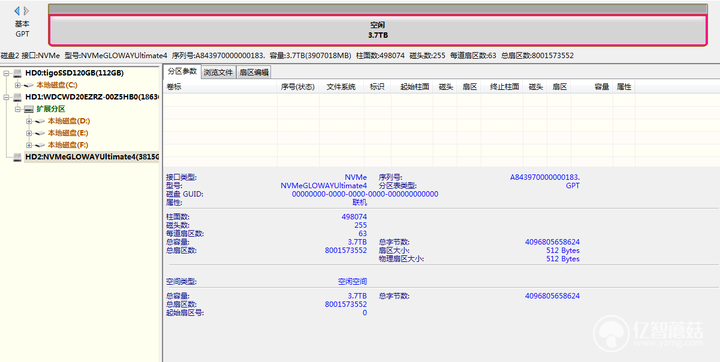Open the 浏览文件 tab
Image resolution: width=720 pixels, height=362 pixels.
[x=219, y=72]
